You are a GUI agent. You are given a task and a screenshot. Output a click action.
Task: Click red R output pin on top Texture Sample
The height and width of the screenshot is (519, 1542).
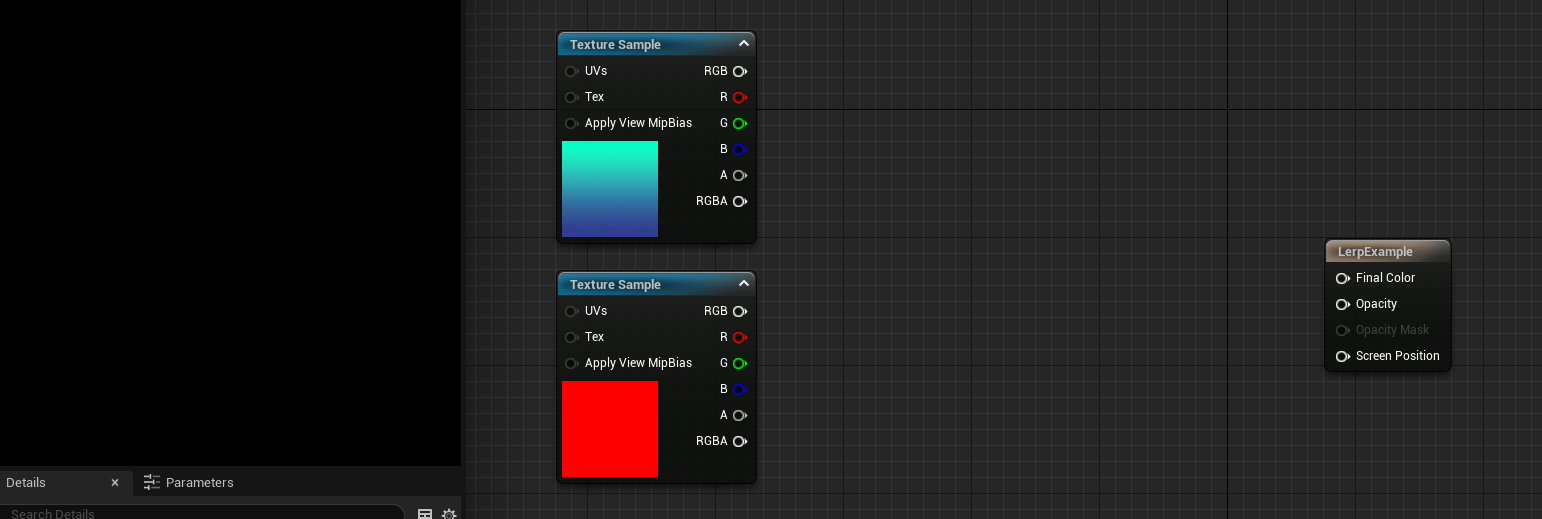point(739,97)
